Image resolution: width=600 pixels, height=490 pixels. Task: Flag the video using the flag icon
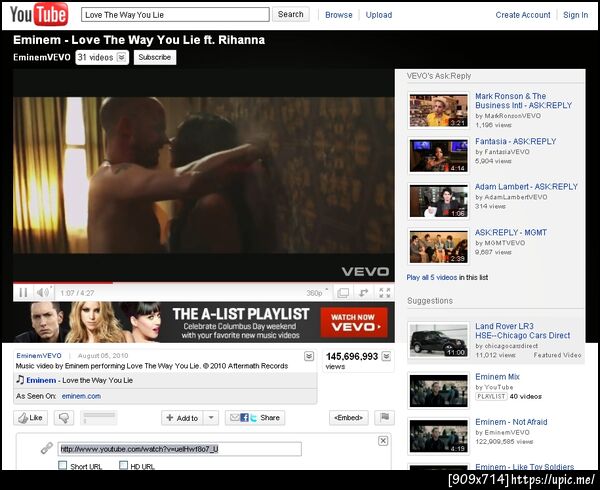click(384, 417)
